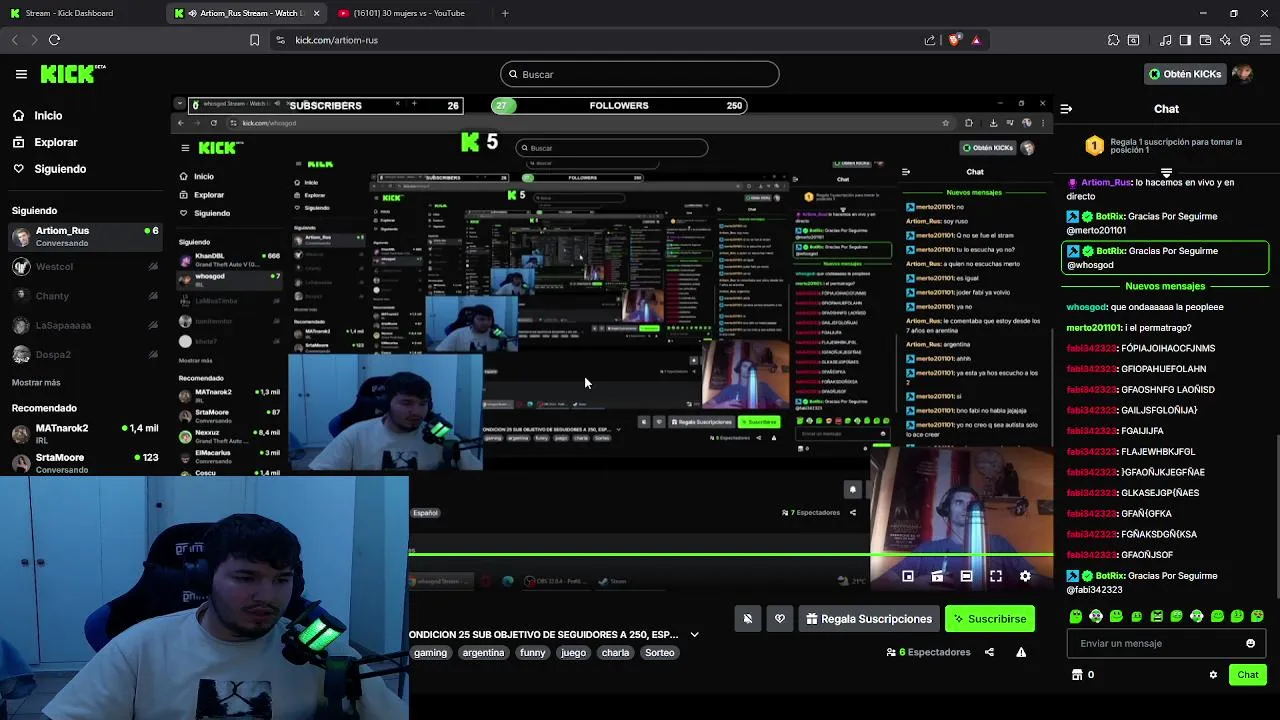Toggle theater mode in video controls
This screenshot has height=720, width=1280.
[x=966, y=577]
